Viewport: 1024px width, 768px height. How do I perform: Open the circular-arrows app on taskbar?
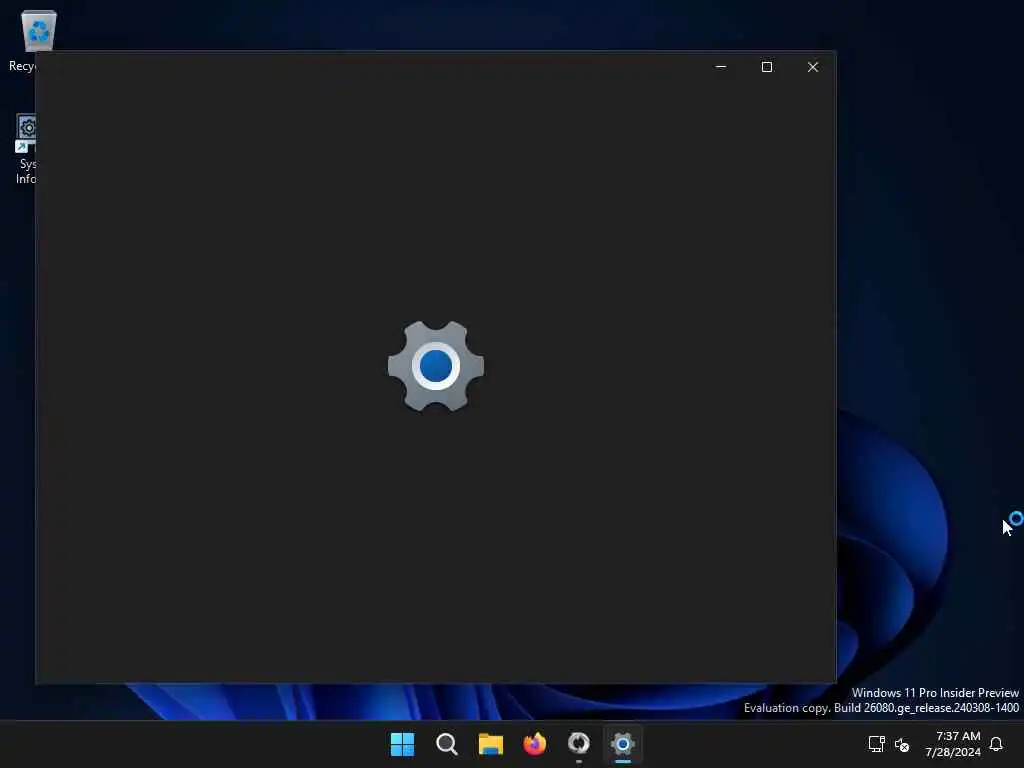tap(579, 744)
